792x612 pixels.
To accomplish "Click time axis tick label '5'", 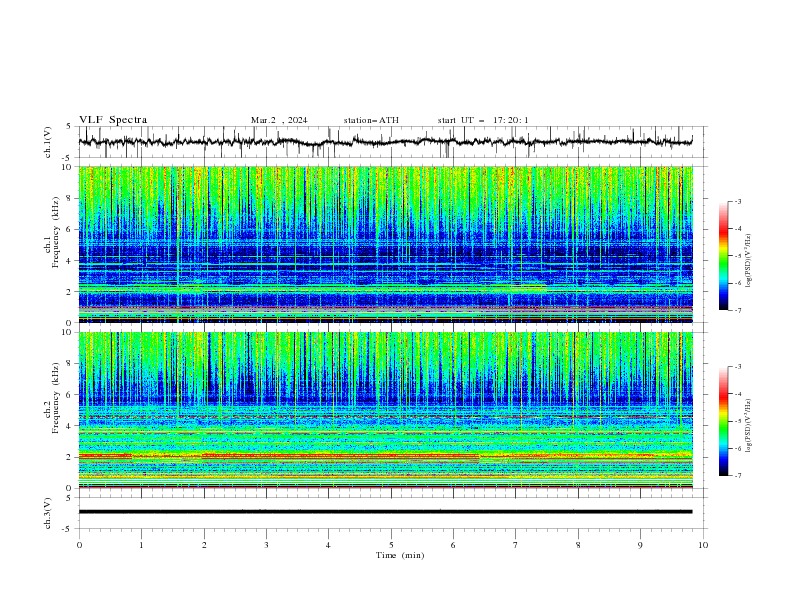I will pyautogui.click(x=391, y=545).
